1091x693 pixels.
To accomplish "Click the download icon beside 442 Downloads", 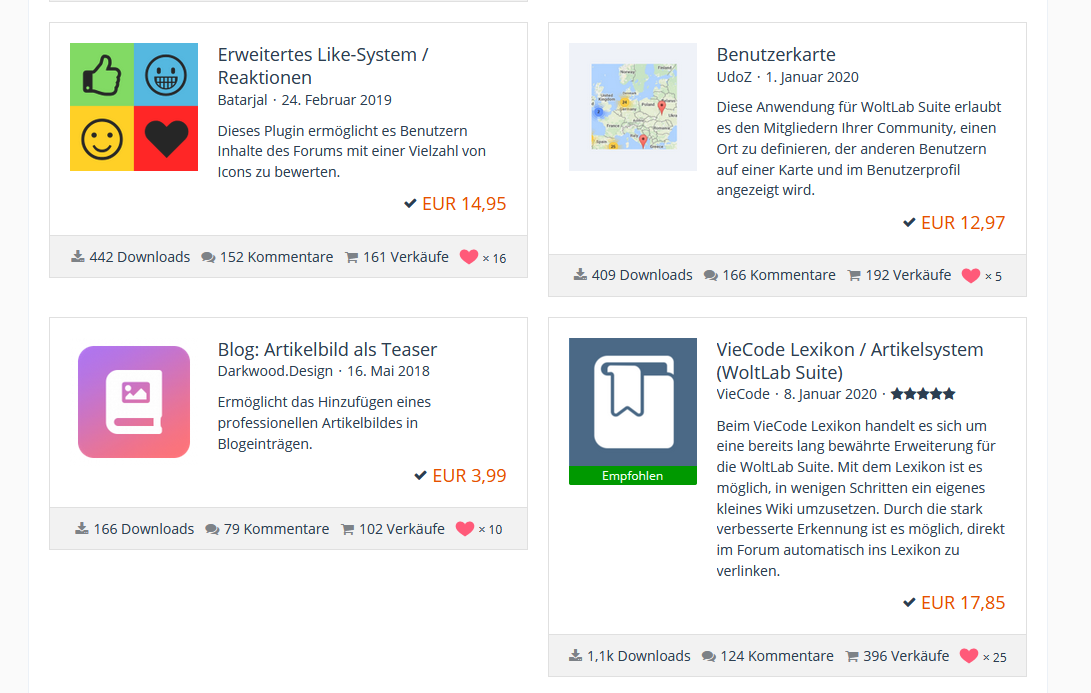I will tap(78, 257).
